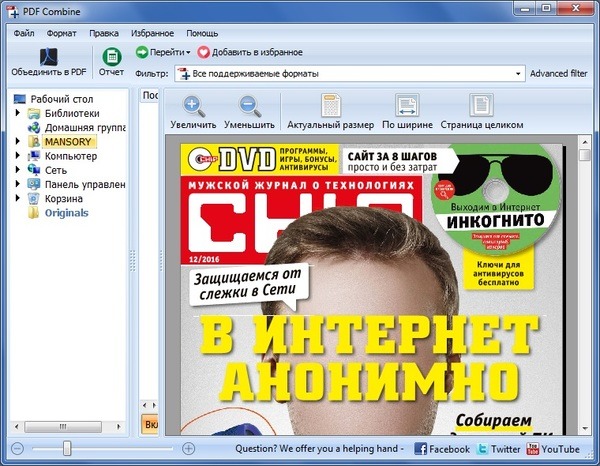Click the Панель управления icon

pos(34,184)
